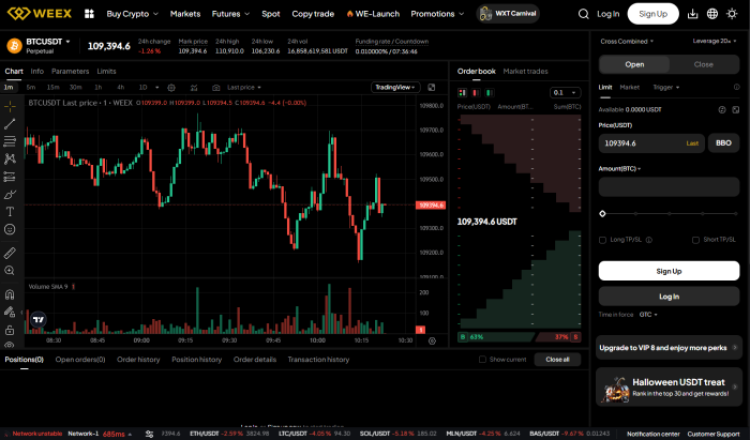Select the brush drawing tool

click(x=10, y=194)
